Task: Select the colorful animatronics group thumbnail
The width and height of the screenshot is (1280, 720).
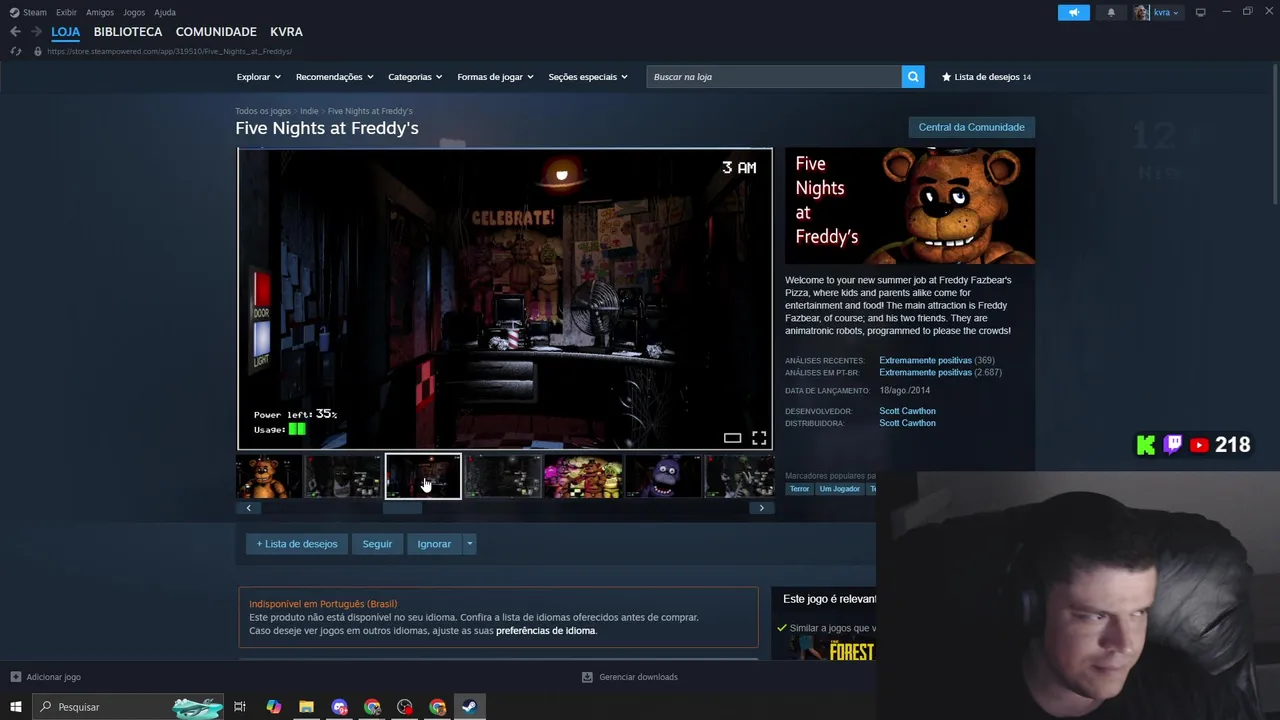Action: [583, 477]
